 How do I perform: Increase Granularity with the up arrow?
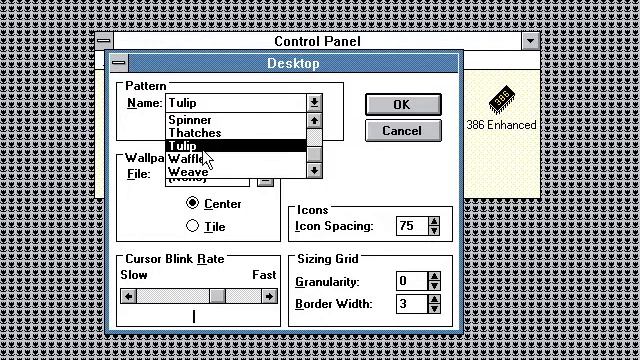[434, 276]
